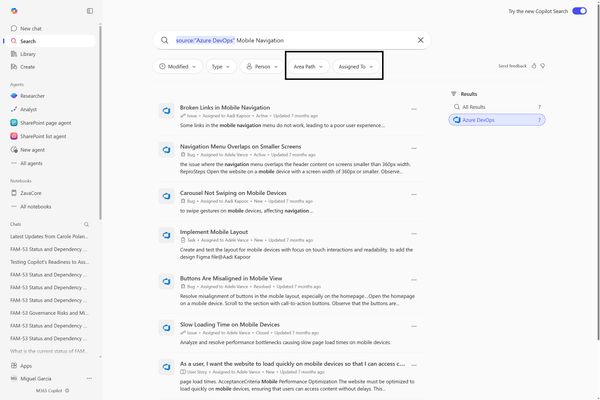Open chat FAM-53 Governance Risks
This screenshot has height=400, width=600.
[x=49, y=313]
